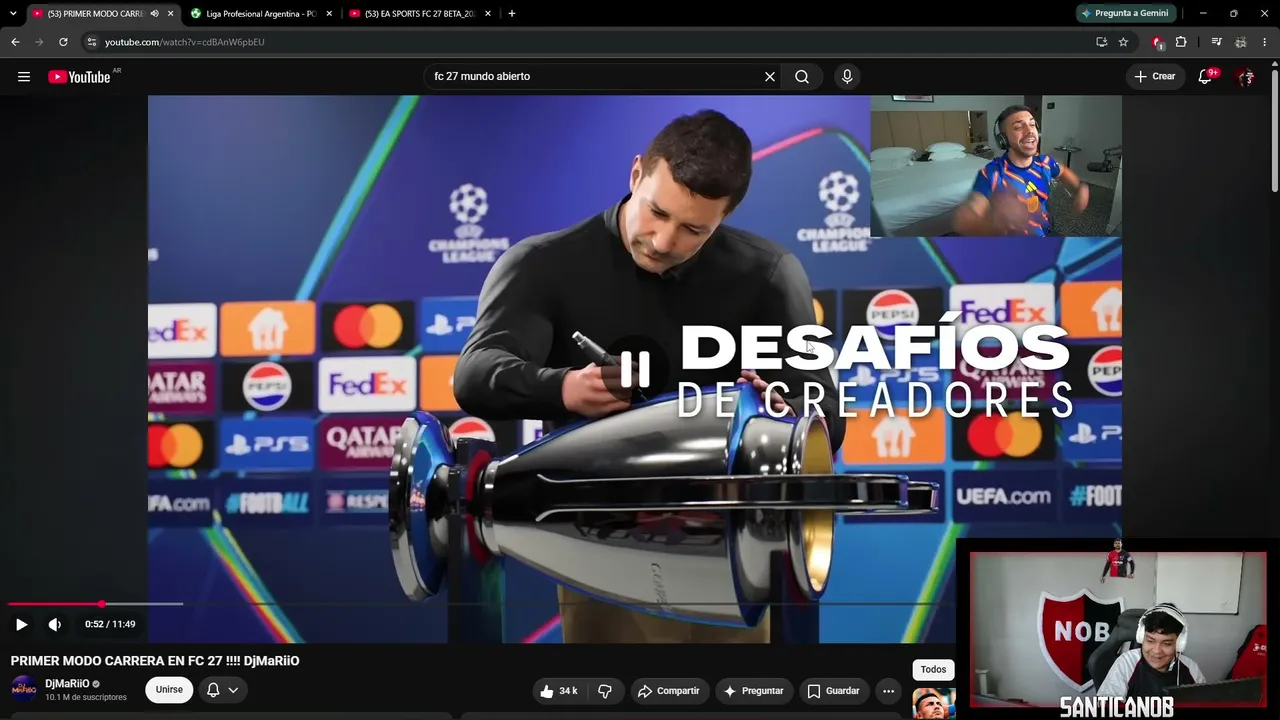1280x720 pixels.
Task: Join the channel with Unirse
Action: point(169,690)
